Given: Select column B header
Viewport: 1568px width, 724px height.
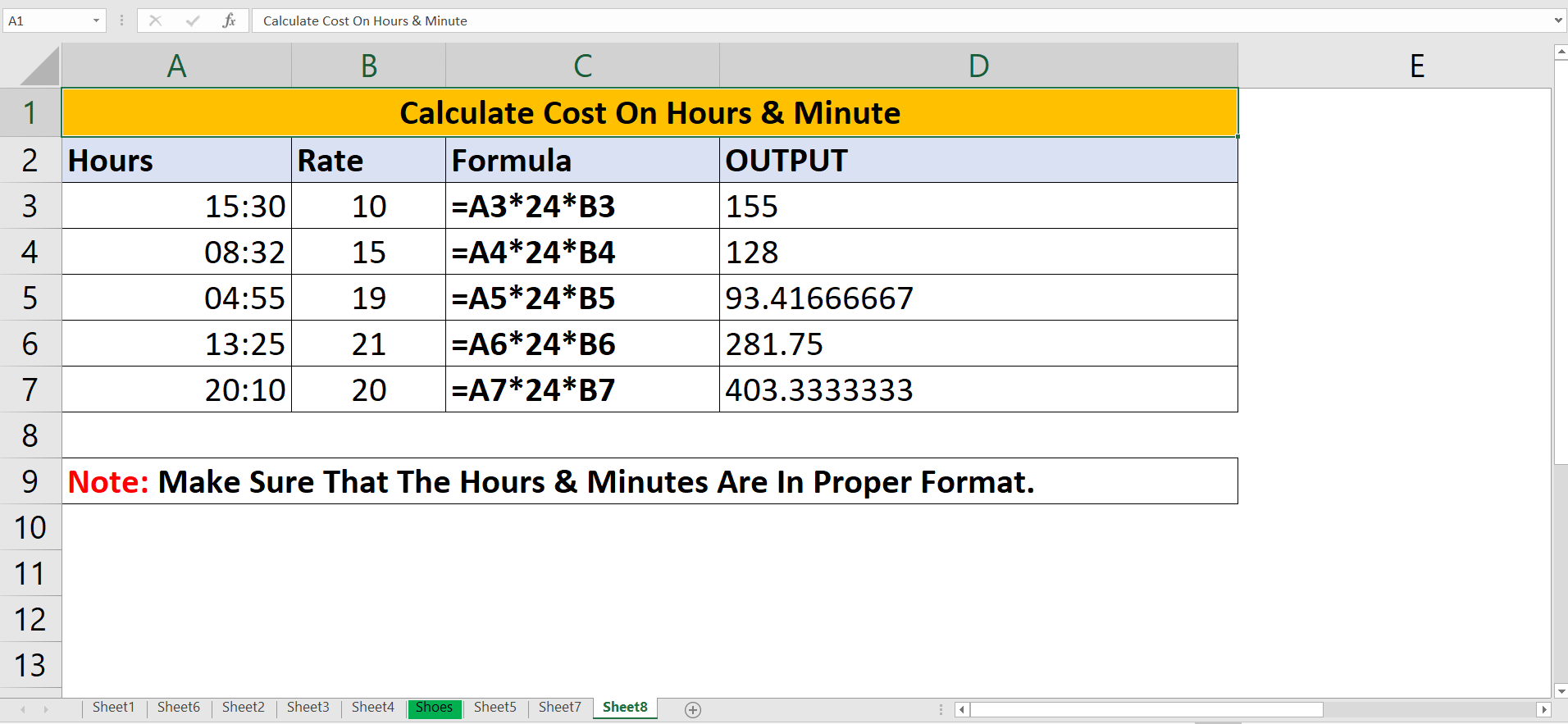Looking at the screenshot, I should point(369,66).
